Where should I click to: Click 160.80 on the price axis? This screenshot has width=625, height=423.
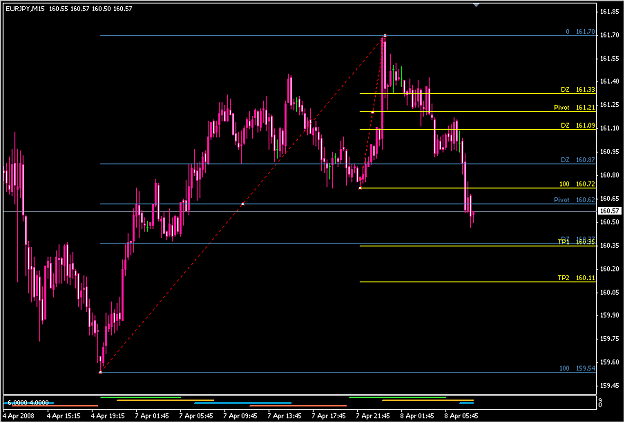(609, 175)
